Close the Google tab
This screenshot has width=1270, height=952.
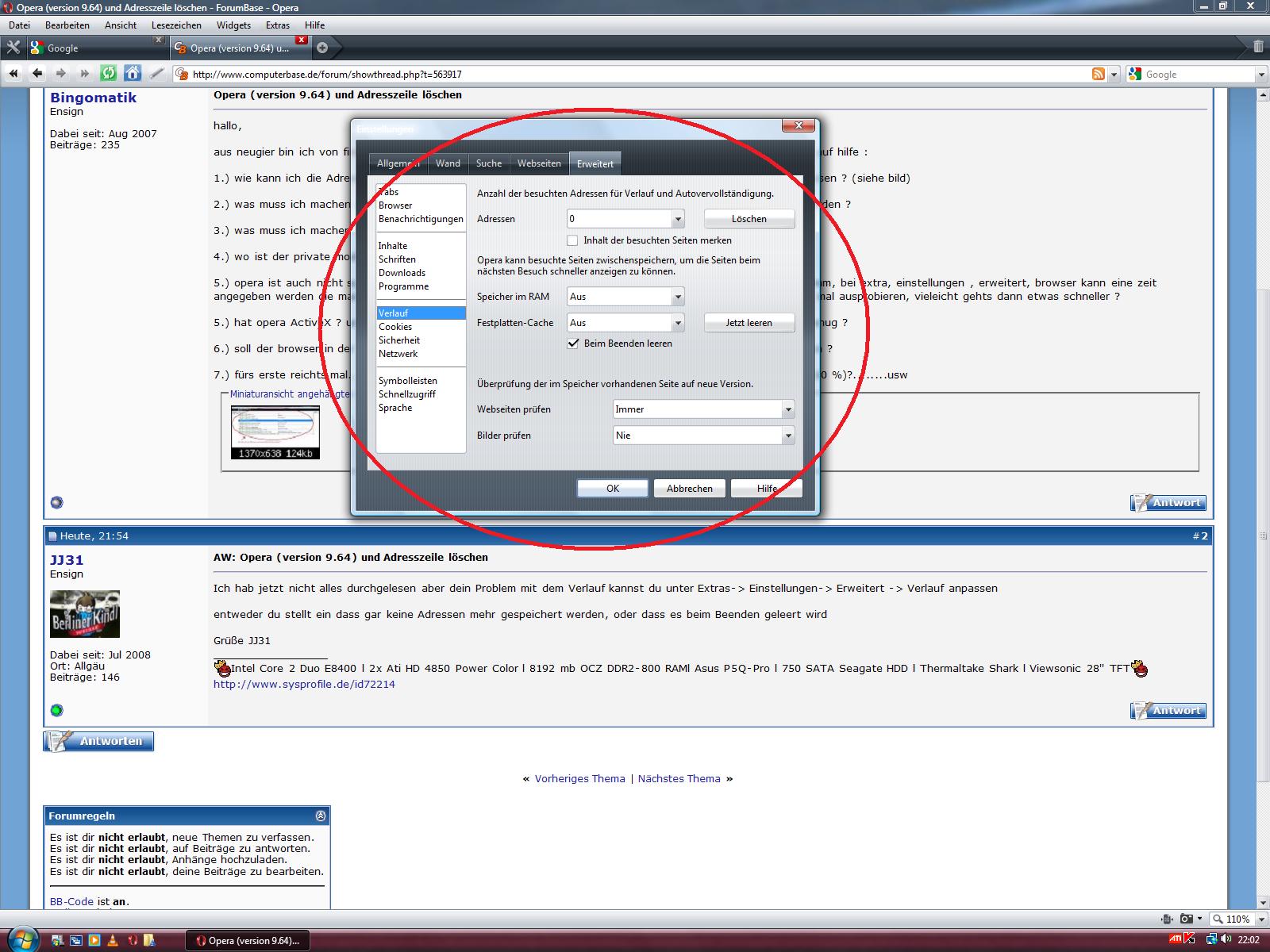click(x=157, y=40)
